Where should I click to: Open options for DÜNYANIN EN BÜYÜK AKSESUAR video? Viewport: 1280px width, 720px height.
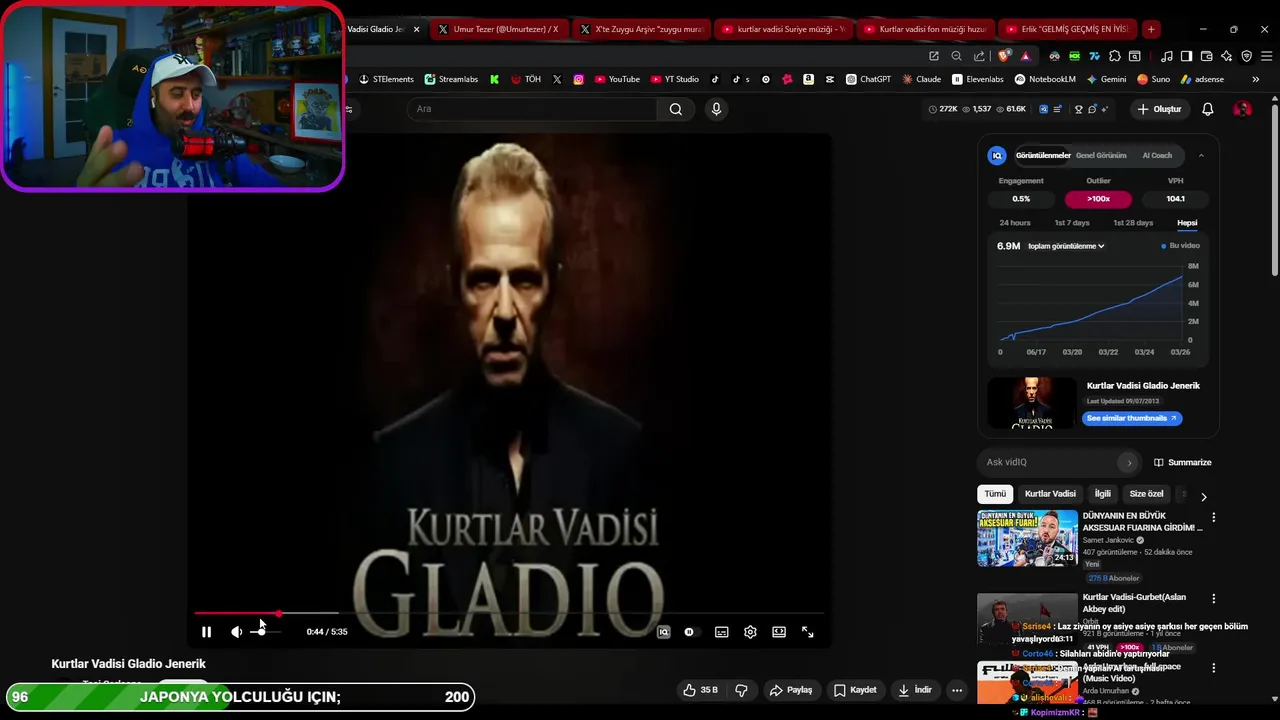pyautogui.click(x=1214, y=517)
